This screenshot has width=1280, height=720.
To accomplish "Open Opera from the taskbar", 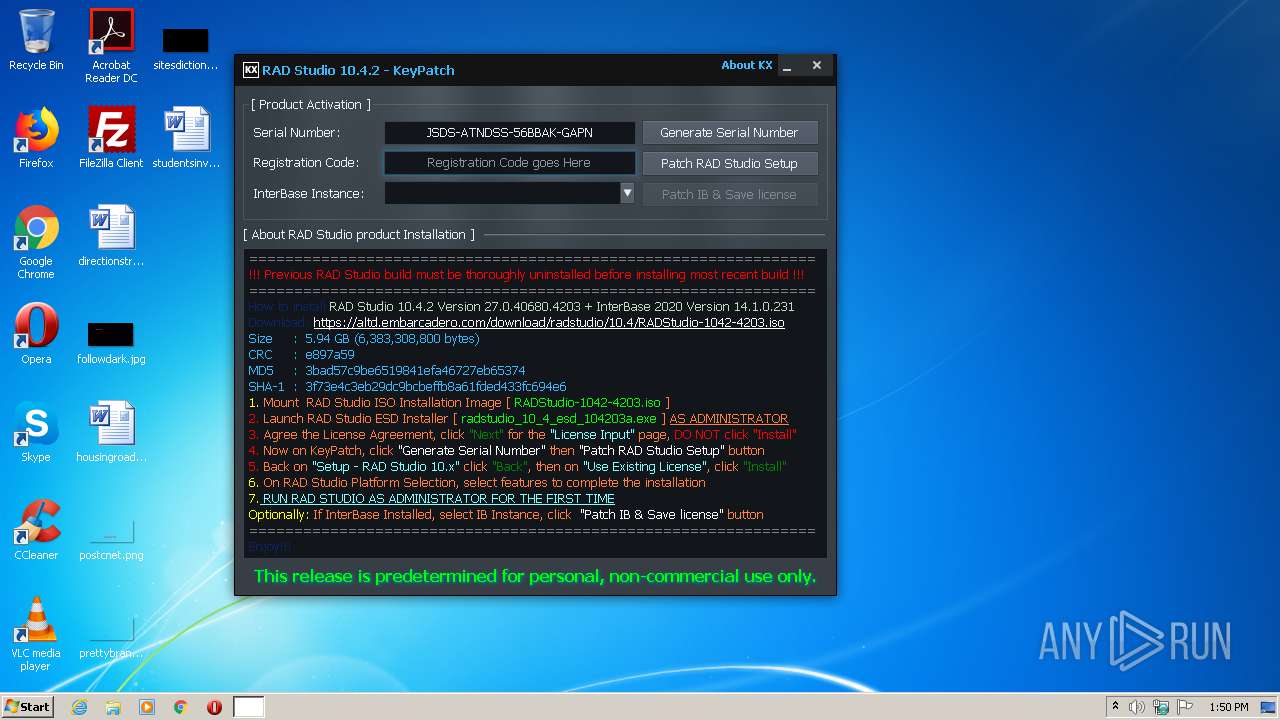I will click(214, 707).
